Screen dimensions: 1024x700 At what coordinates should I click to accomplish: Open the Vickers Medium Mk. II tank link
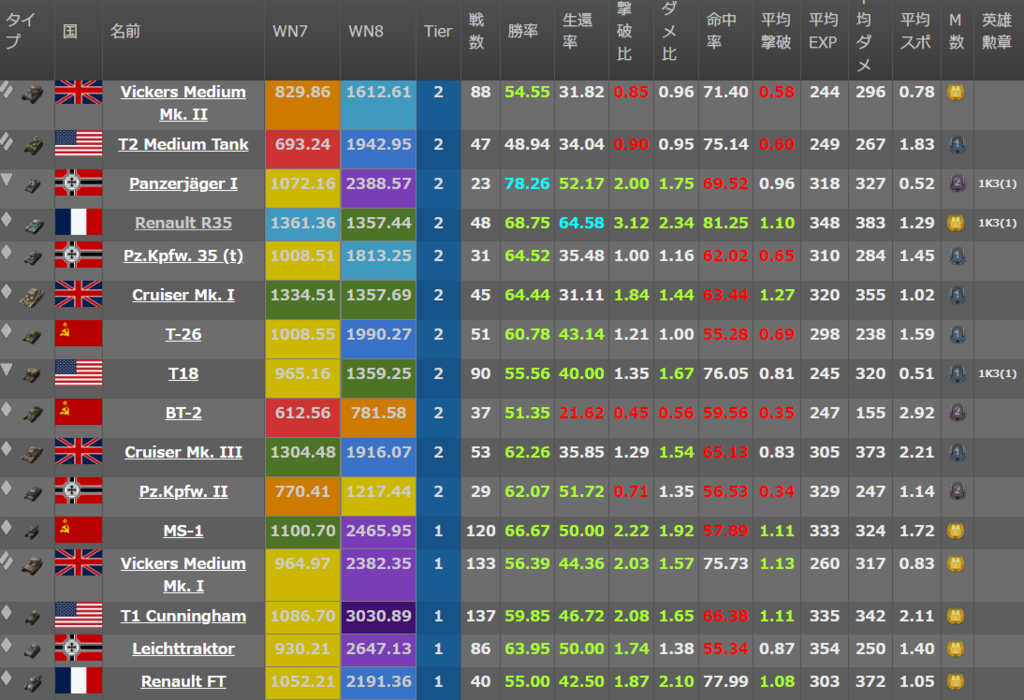coord(183,103)
